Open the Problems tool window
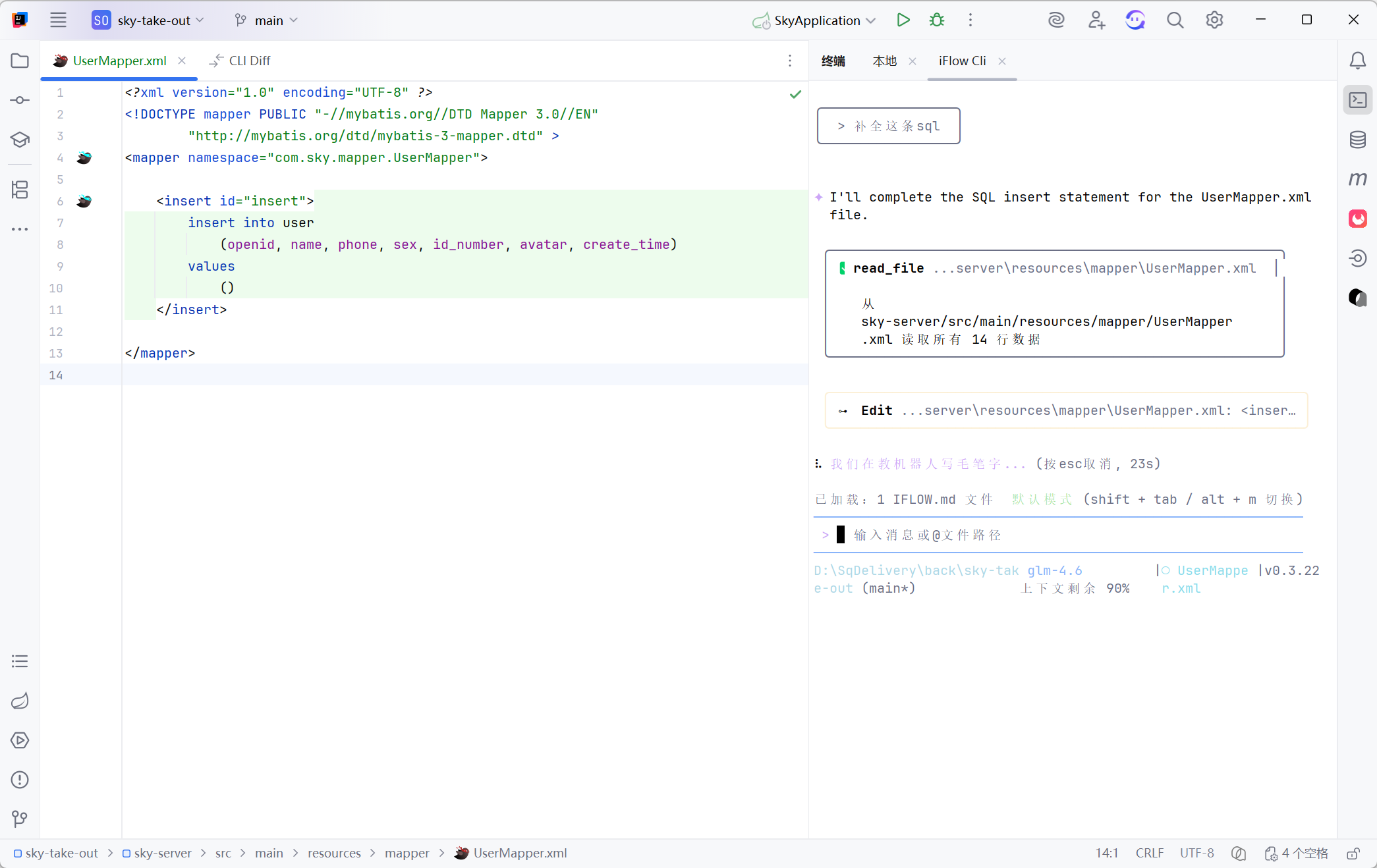This screenshot has width=1377, height=868. 20,780
